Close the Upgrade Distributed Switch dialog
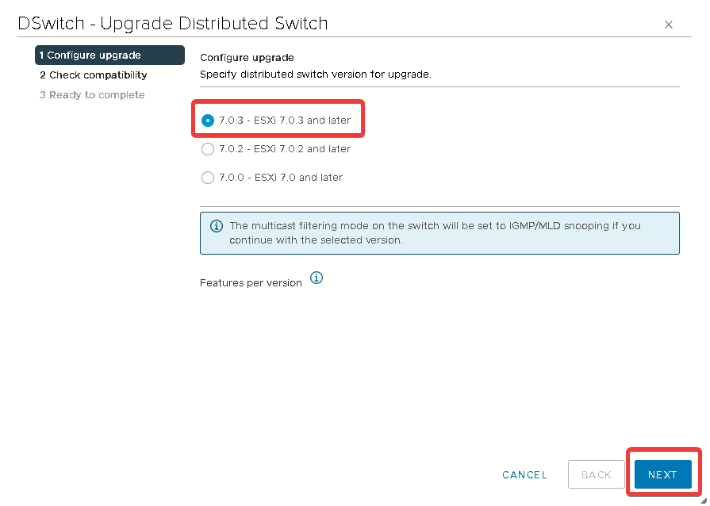Screen dimensions: 710x506 point(668,24)
